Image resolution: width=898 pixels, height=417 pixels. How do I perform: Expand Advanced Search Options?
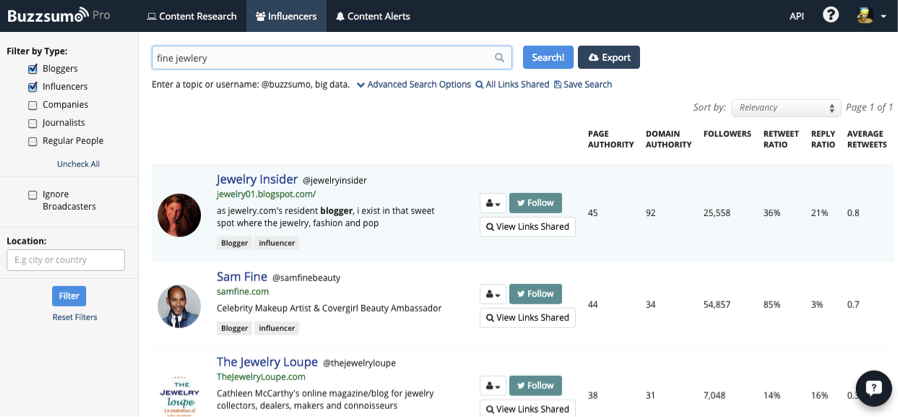click(x=413, y=85)
